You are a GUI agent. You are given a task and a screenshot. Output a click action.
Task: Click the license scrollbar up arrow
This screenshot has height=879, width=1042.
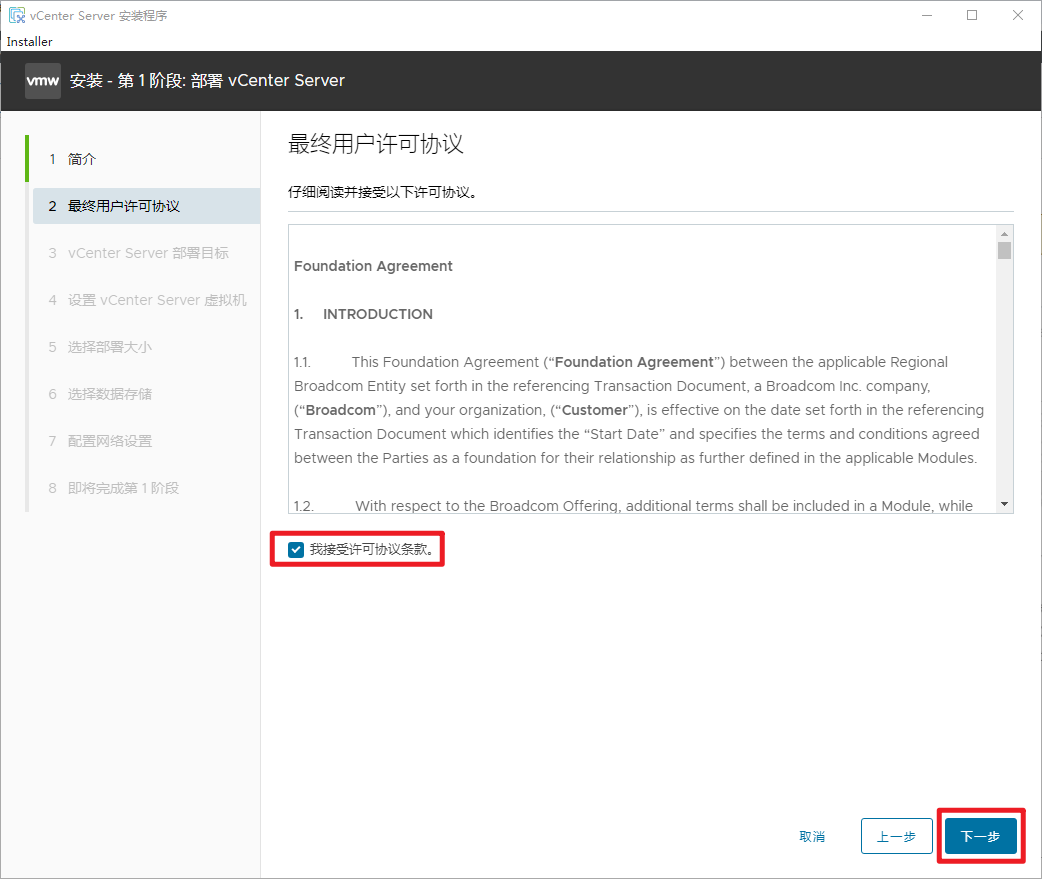pos(1004,232)
